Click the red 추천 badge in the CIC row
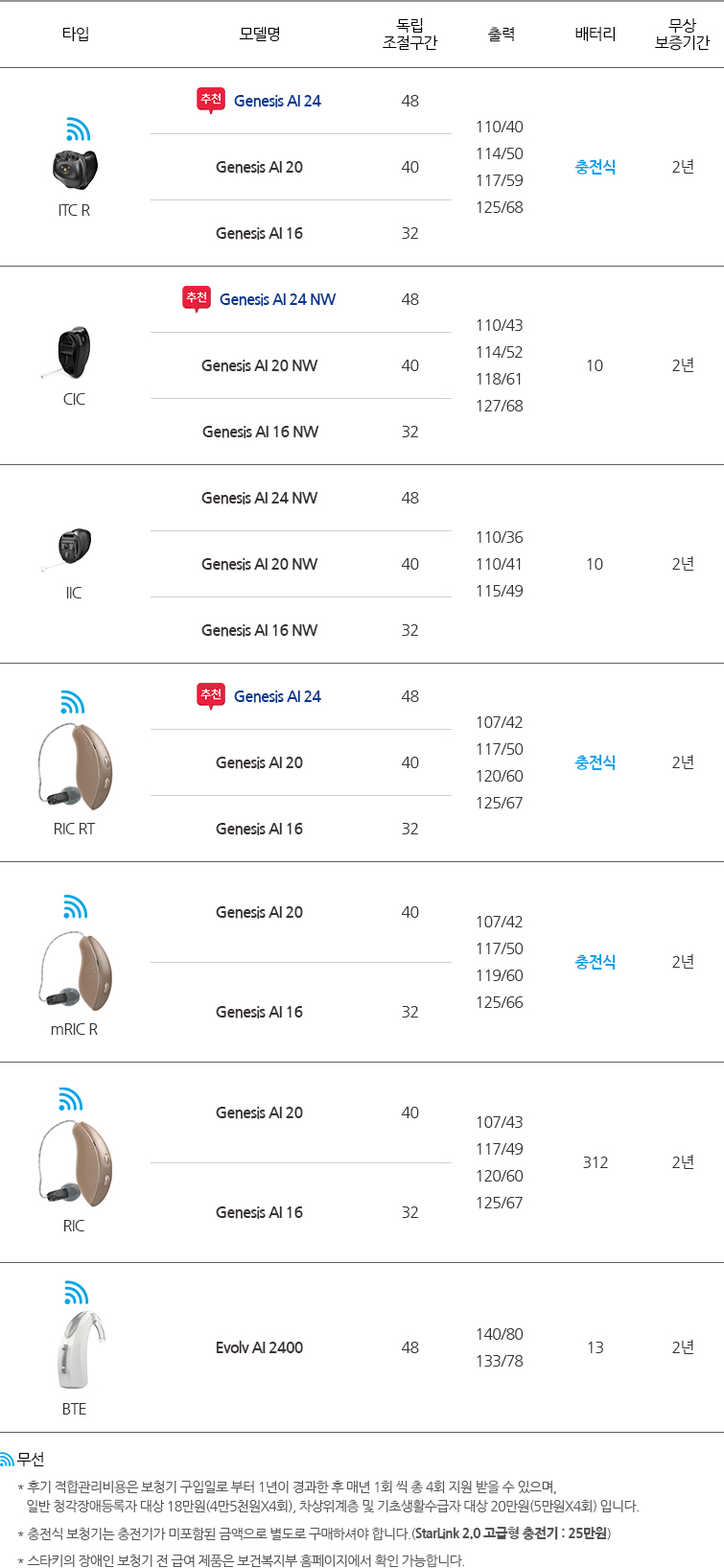This screenshot has width=724, height=1568. pos(197,298)
